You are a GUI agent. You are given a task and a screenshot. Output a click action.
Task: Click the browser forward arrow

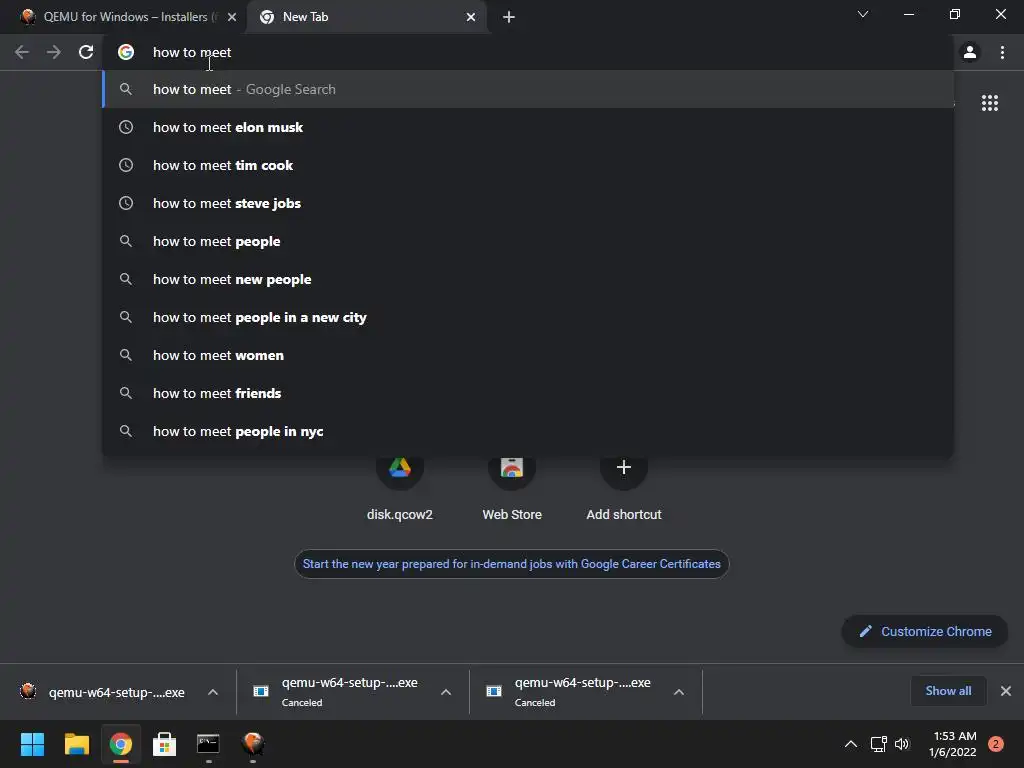click(x=54, y=52)
